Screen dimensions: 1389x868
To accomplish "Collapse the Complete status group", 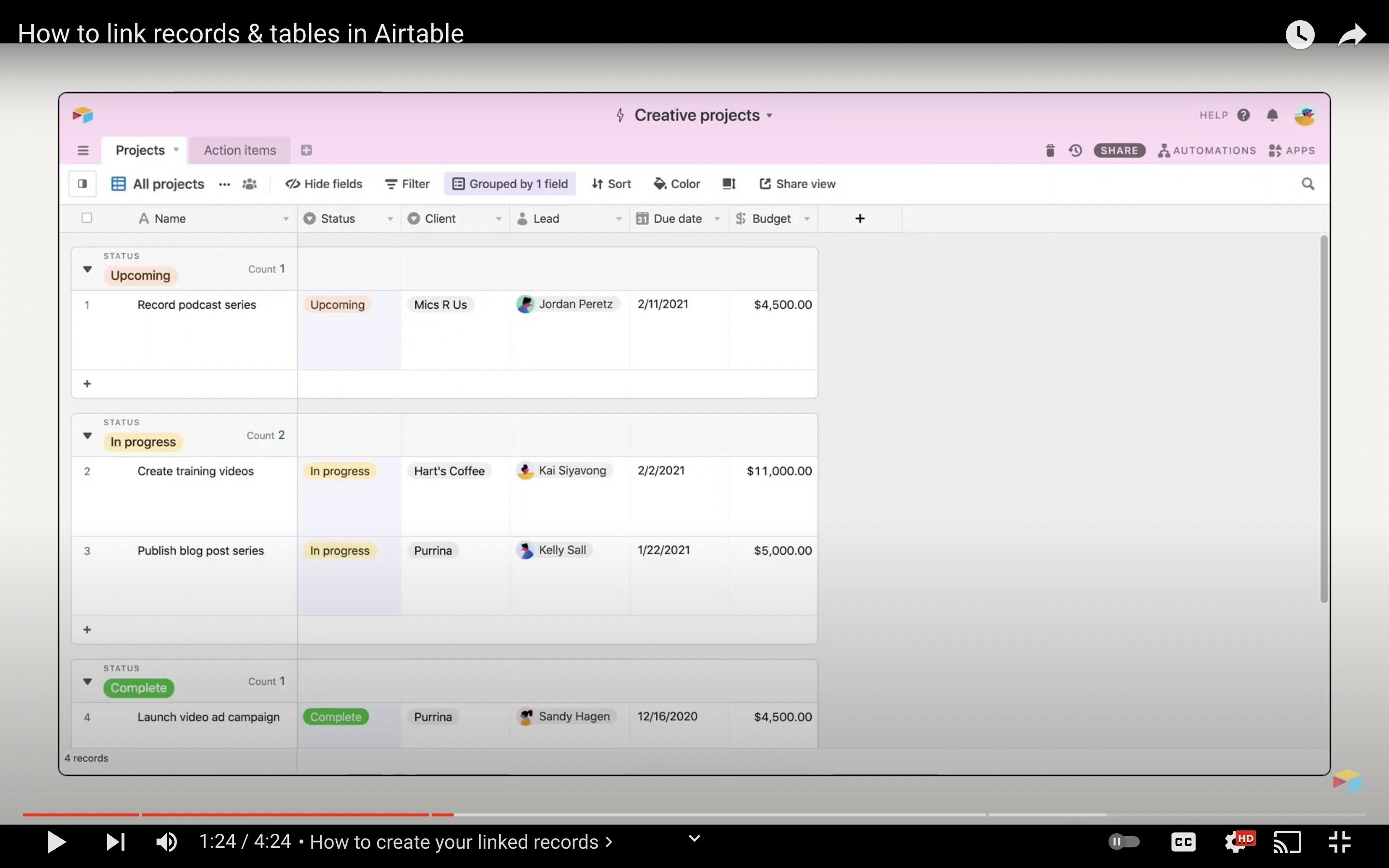I will point(87,681).
